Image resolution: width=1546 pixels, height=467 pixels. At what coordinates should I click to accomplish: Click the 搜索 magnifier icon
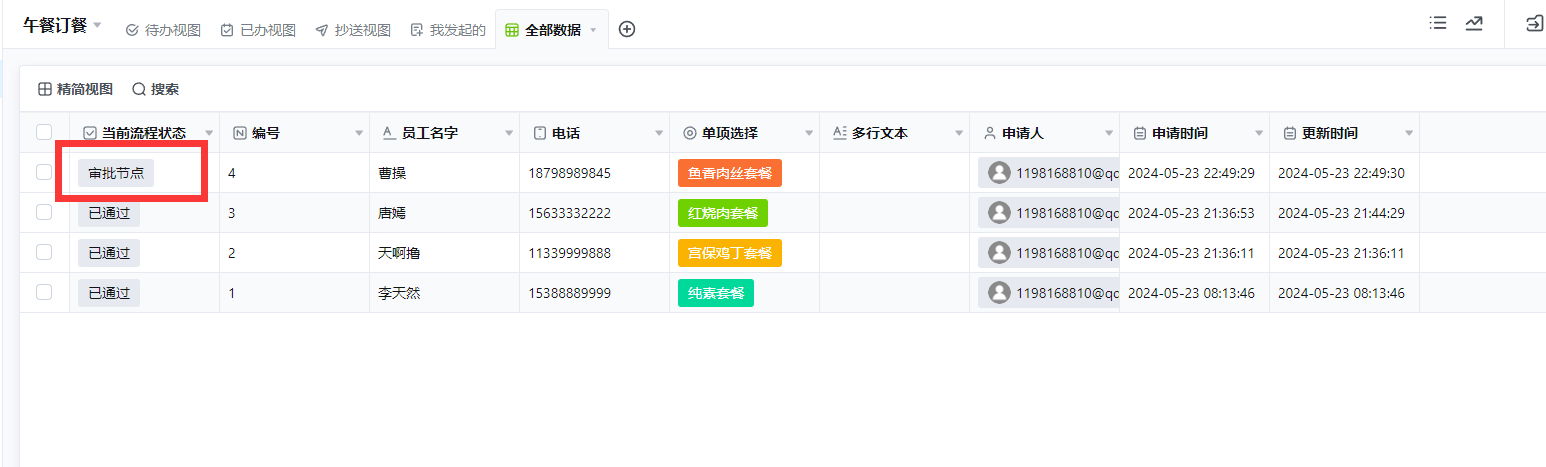pyautogui.click(x=139, y=89)
